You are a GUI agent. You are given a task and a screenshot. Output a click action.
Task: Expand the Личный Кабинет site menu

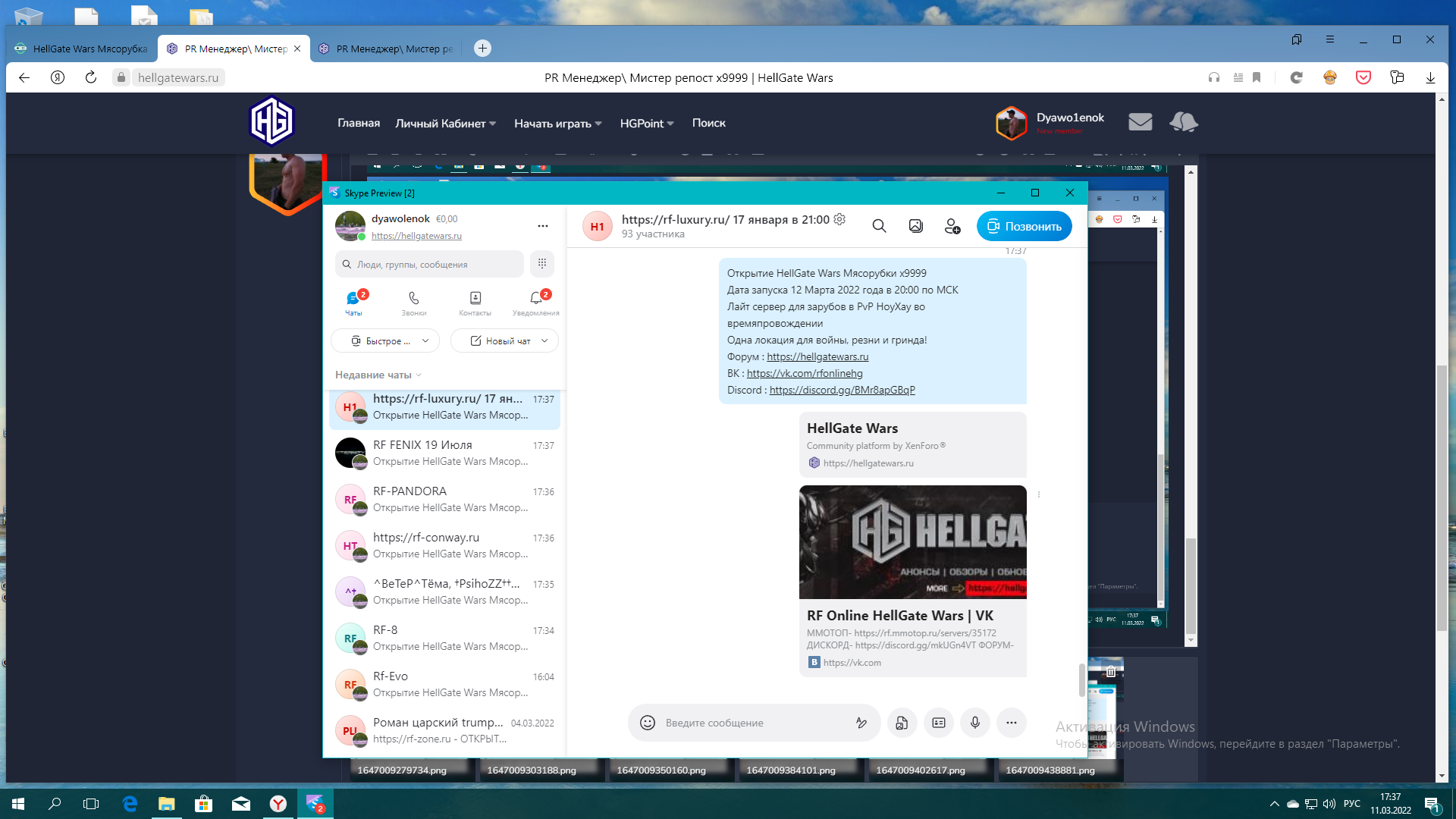tap(446, 124)
